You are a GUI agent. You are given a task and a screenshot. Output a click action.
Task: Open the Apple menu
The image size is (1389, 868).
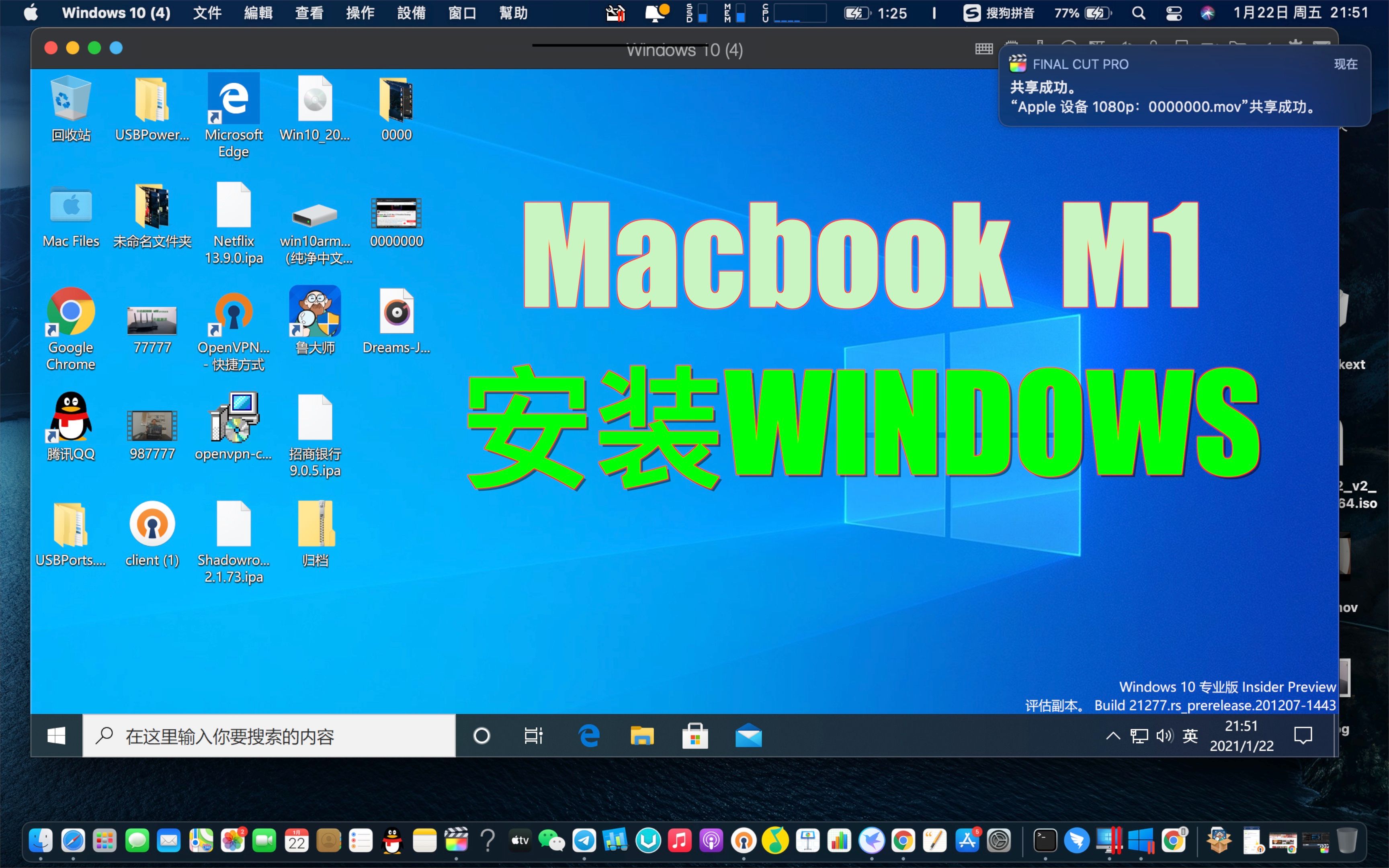point(31,12)
